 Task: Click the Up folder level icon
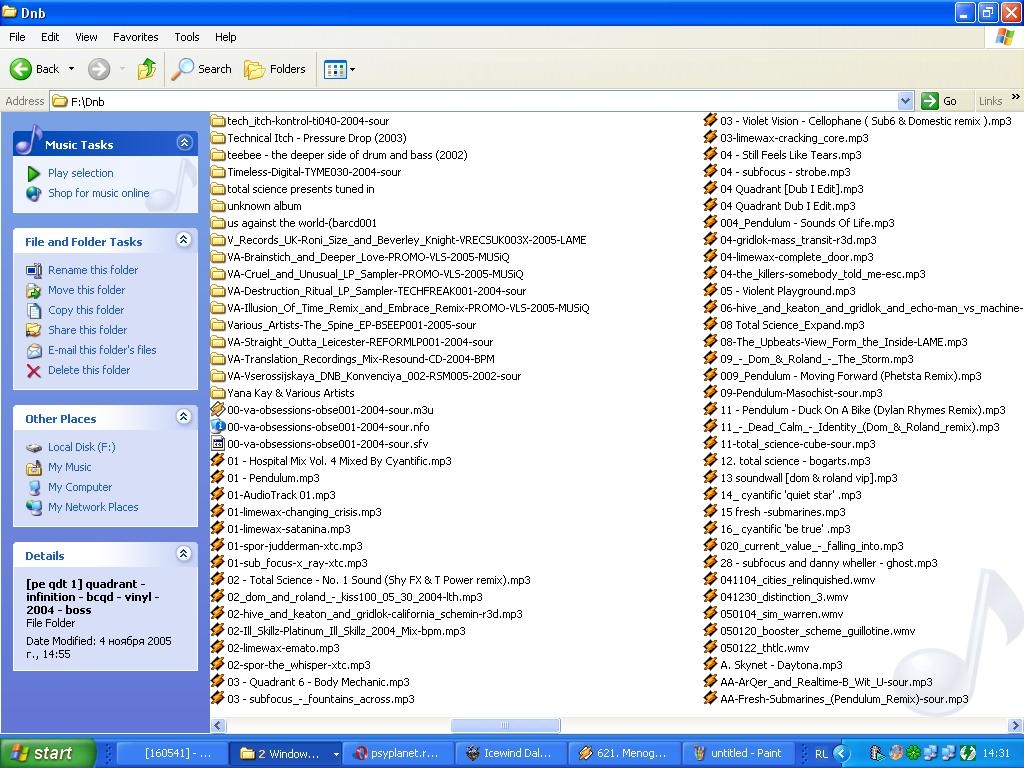[x=147, y=69]
